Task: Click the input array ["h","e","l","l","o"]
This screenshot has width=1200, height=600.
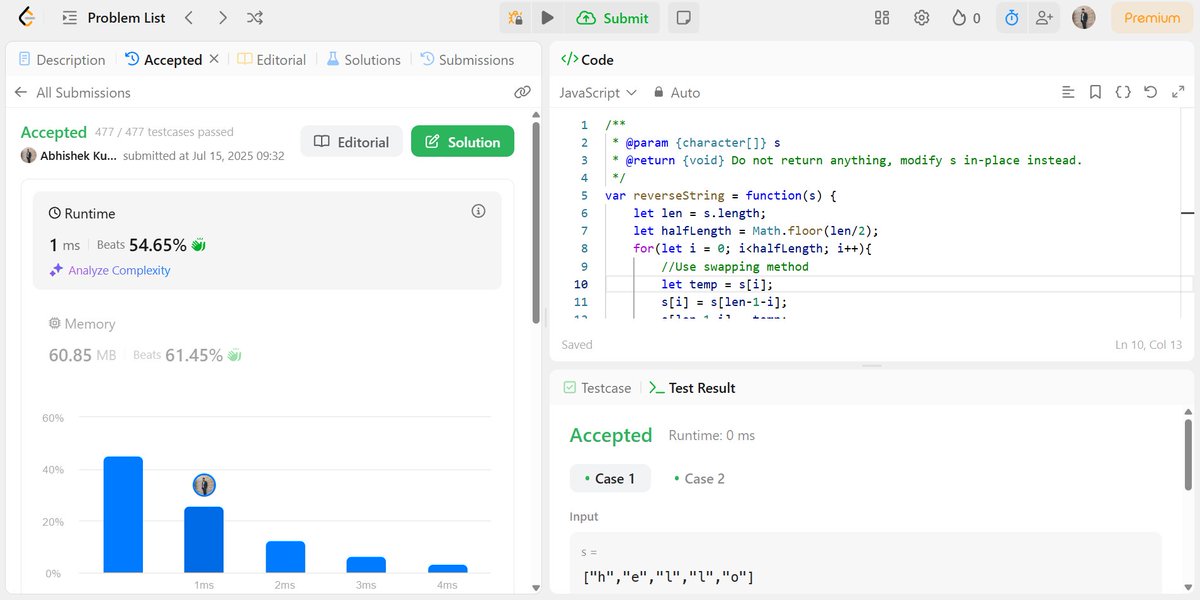Action: tap(668, 577)
